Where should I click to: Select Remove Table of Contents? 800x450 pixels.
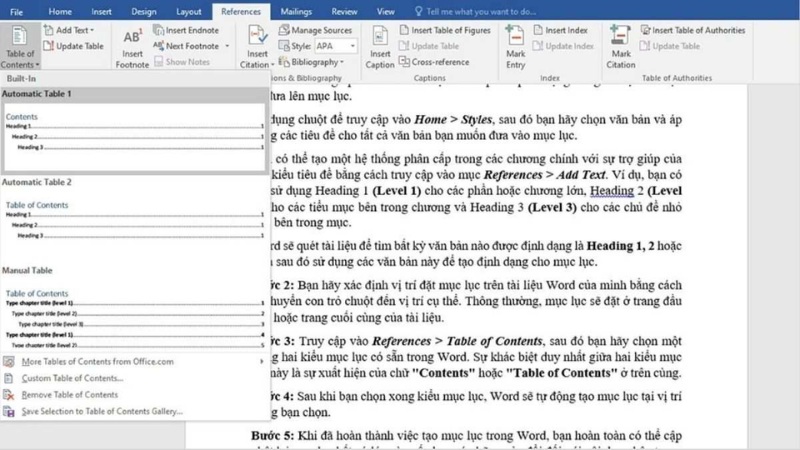[x=70, y=394]
